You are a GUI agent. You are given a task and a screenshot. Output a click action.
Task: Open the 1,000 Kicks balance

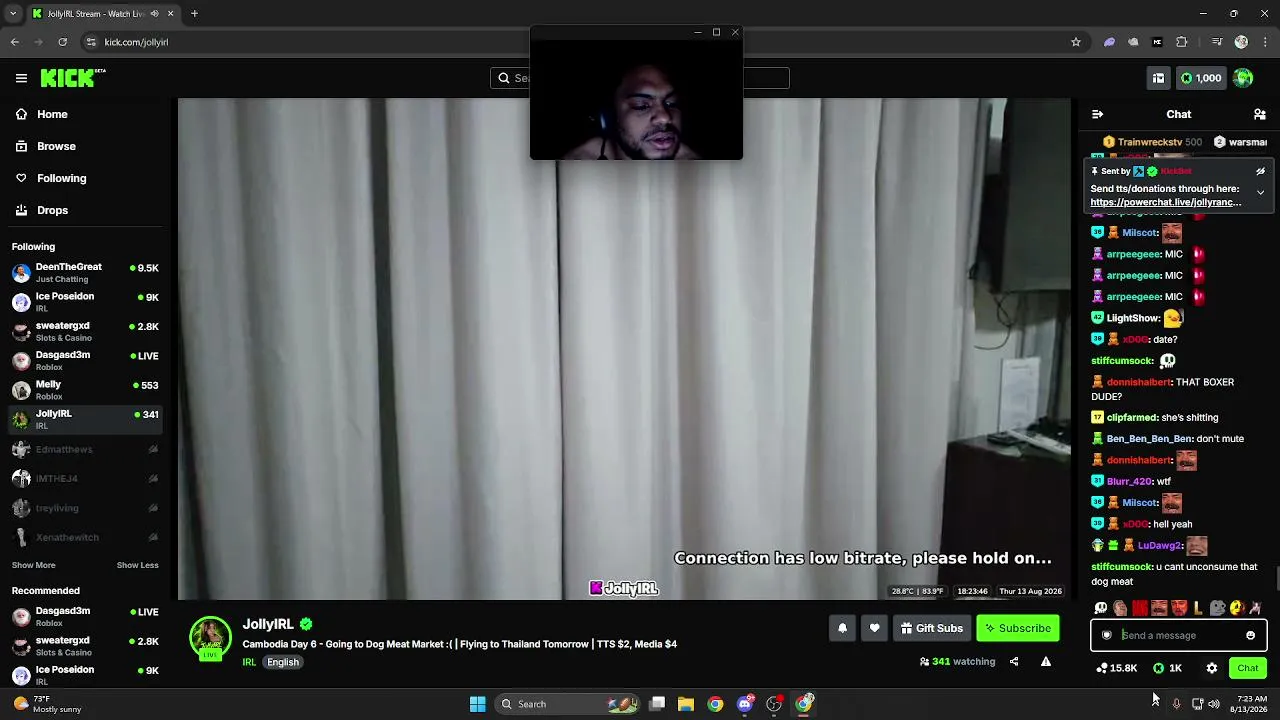point(1201,78)
